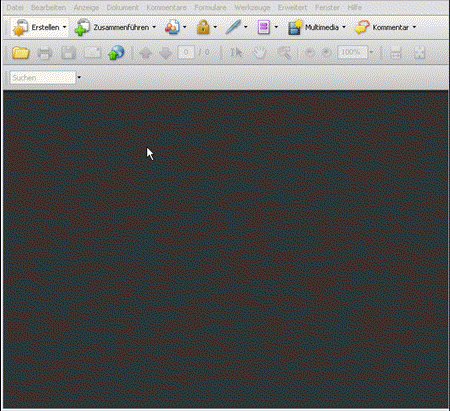This screenshot has height=411, width=450.
Task: Expand the Kommentar dropdown arrow
Action: [414, 27]
